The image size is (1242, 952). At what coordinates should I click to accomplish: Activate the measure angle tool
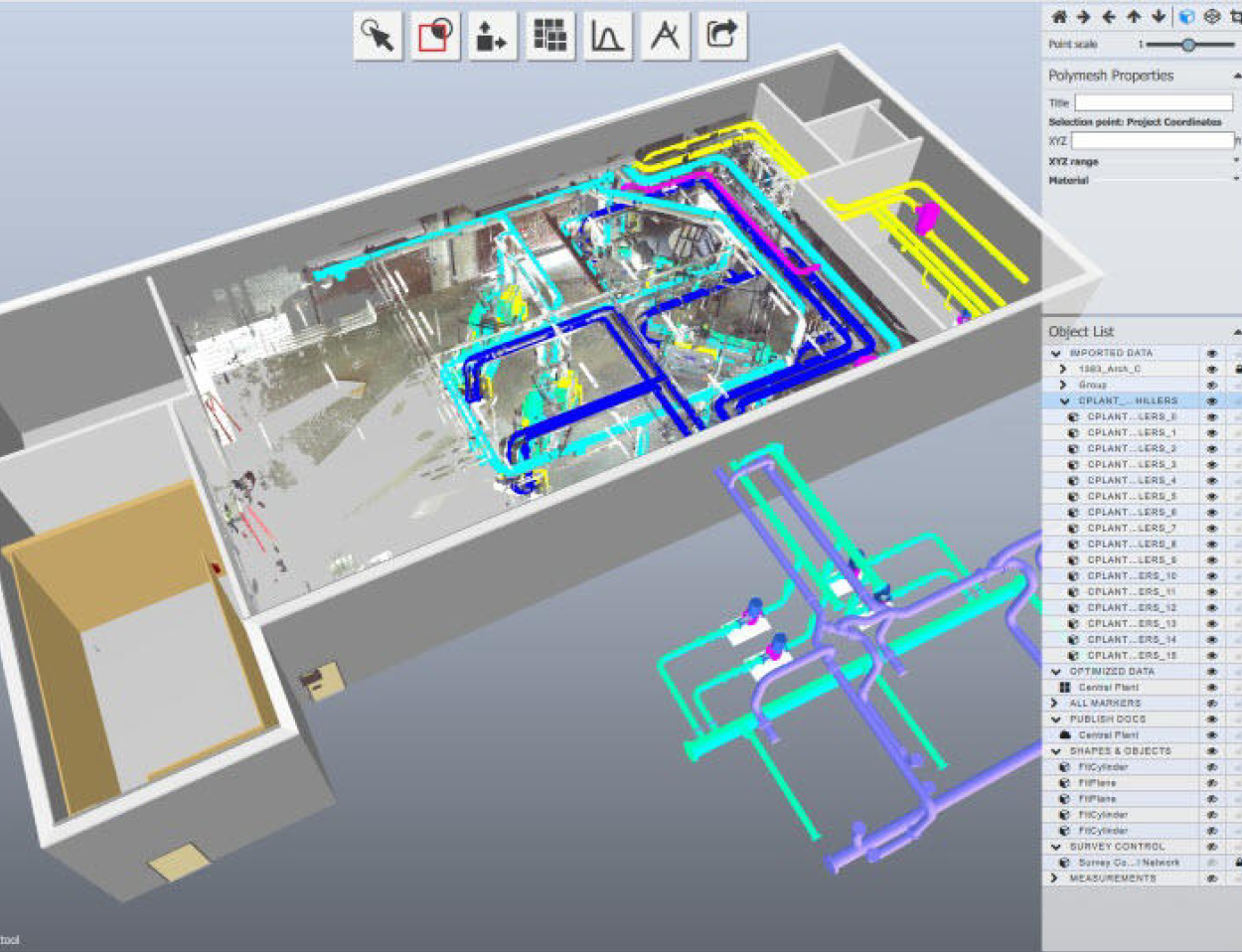click(664, 35)
